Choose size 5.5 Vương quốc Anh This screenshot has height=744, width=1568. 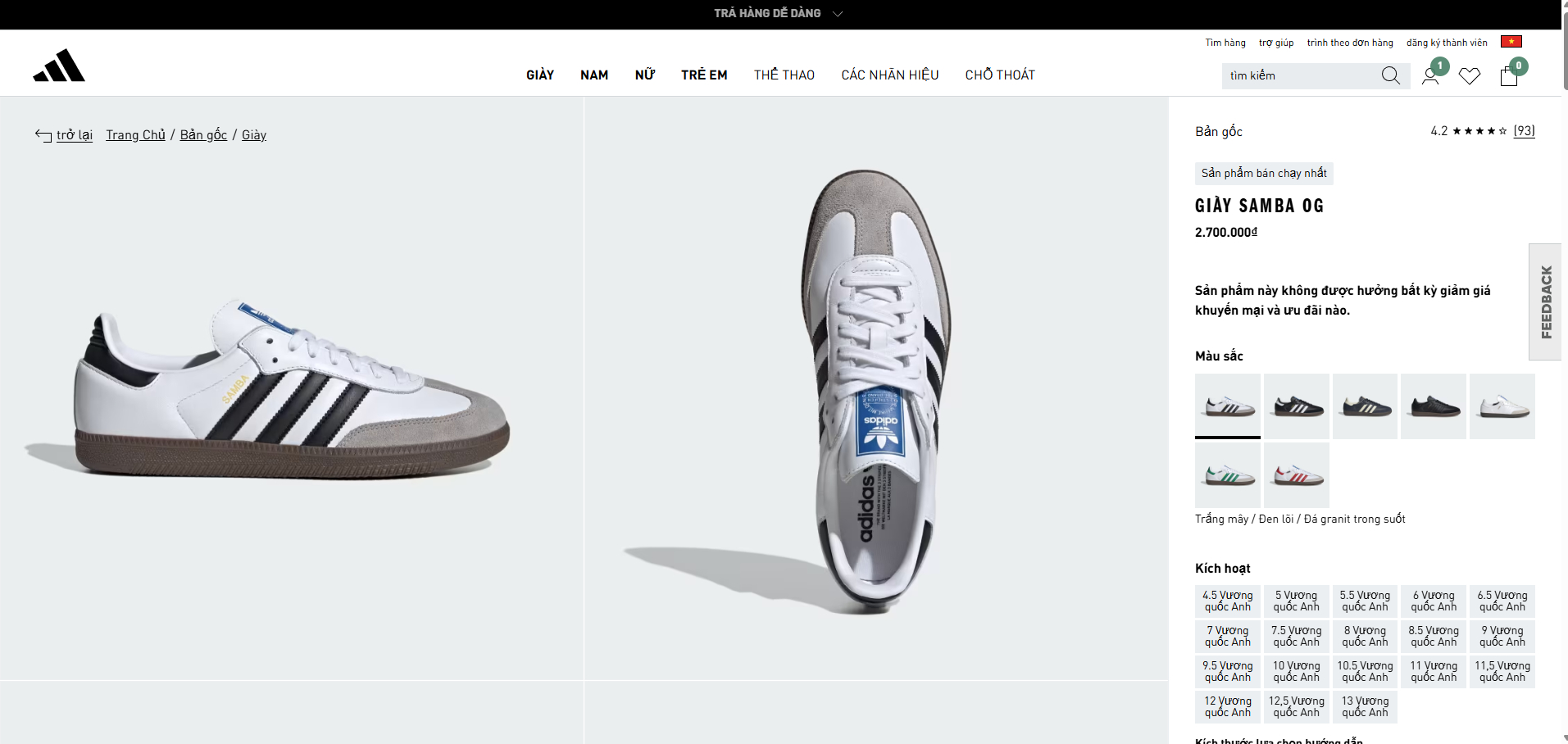click(1365, 601)
